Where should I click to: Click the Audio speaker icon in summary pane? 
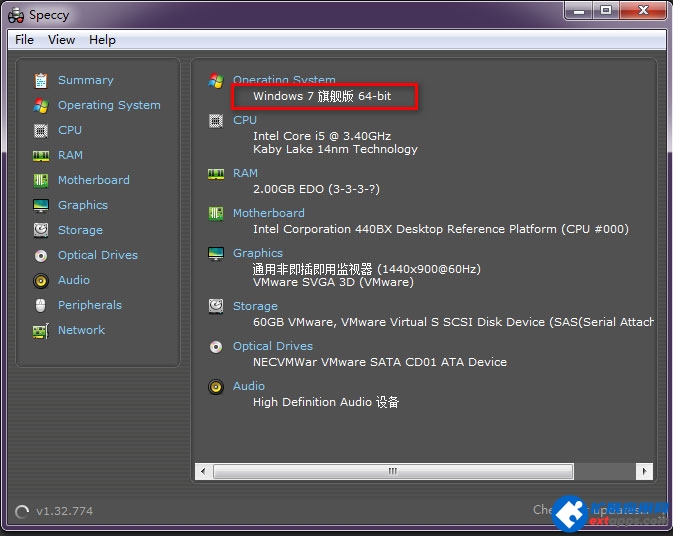pos(216,387)
